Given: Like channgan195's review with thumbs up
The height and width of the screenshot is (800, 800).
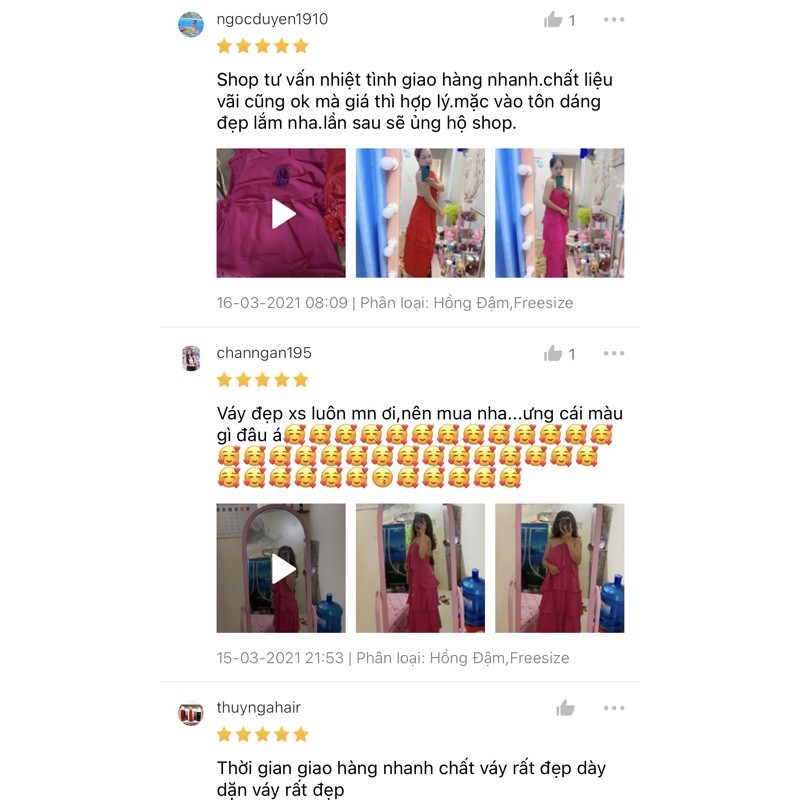Looking at the screenshot, I should tap(553, 353).
